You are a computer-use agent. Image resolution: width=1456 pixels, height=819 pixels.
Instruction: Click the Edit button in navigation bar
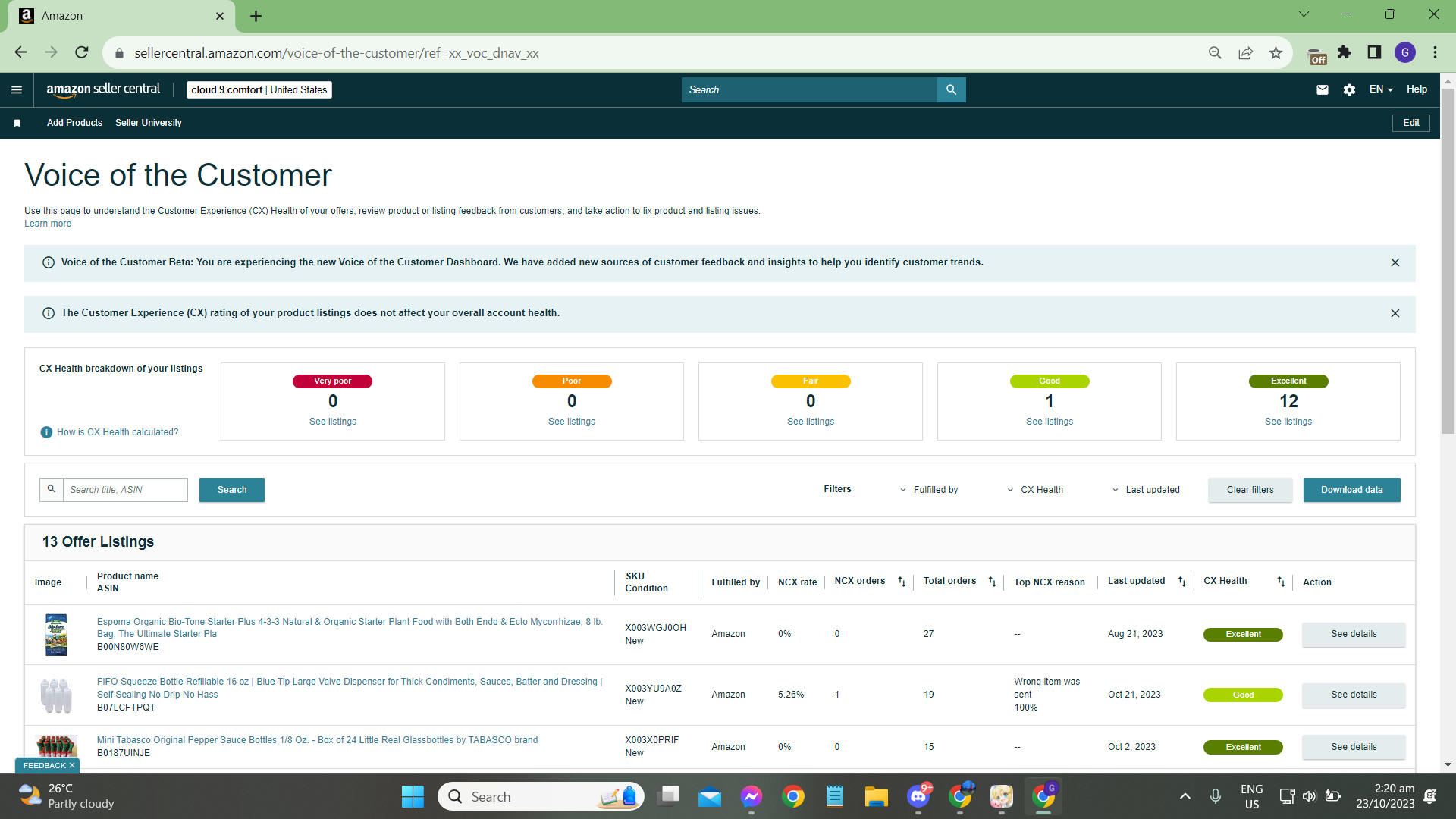point(1411,123)
